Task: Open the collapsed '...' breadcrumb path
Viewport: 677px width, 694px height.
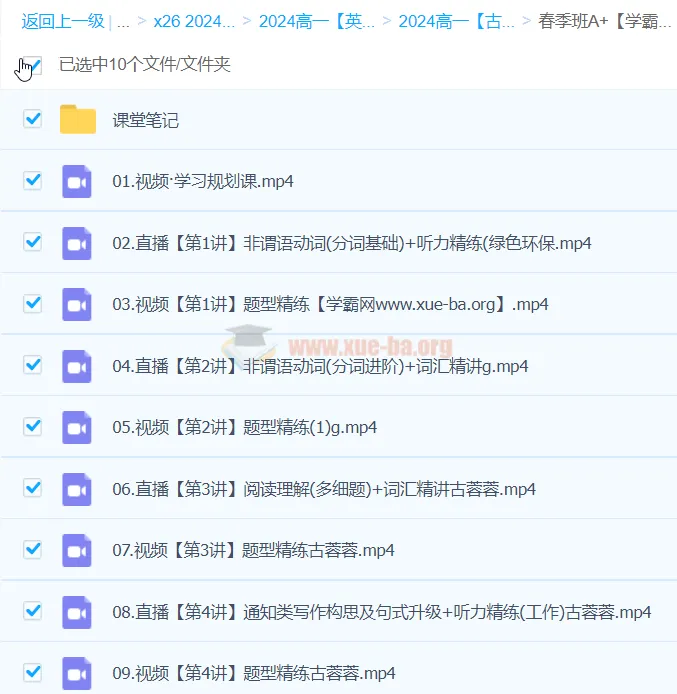Action: [x=123, y=22]
